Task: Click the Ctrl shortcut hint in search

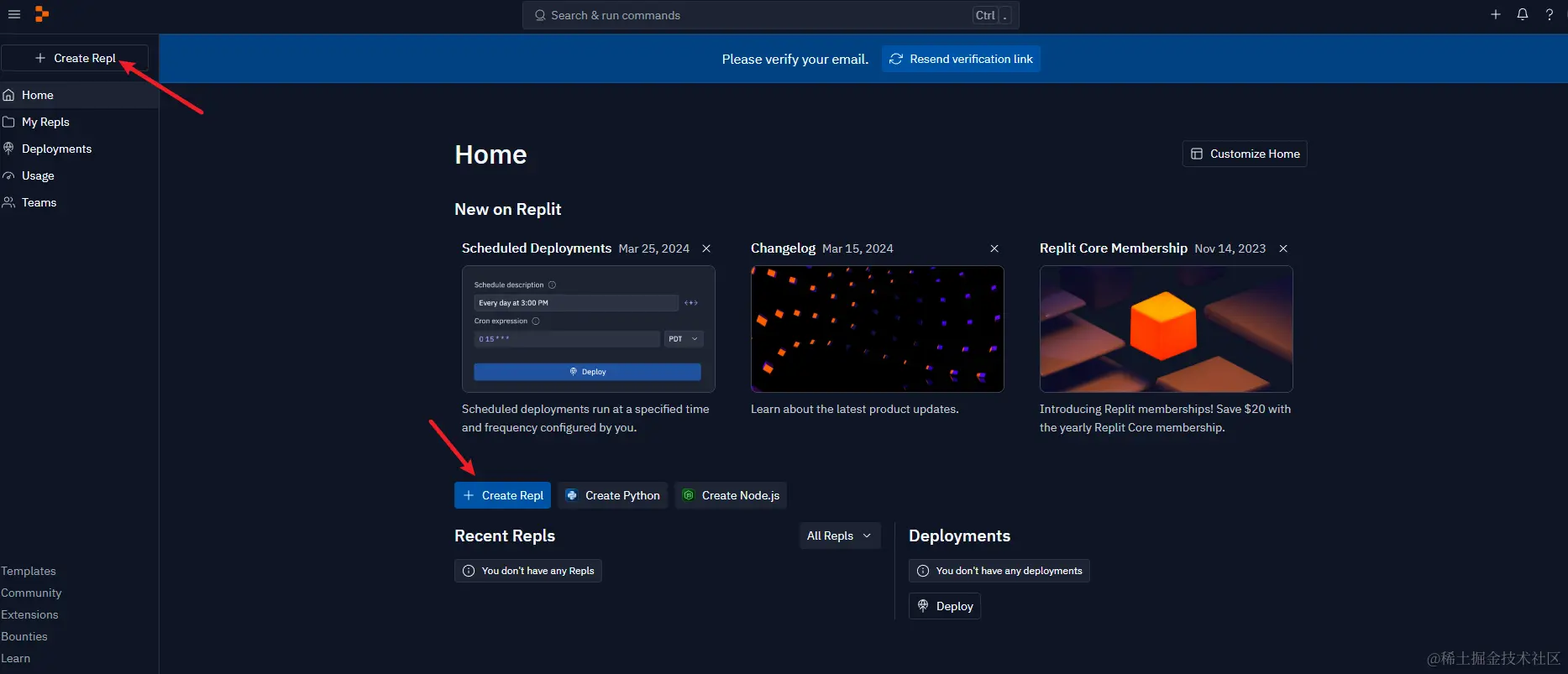Action: (985, 15)
